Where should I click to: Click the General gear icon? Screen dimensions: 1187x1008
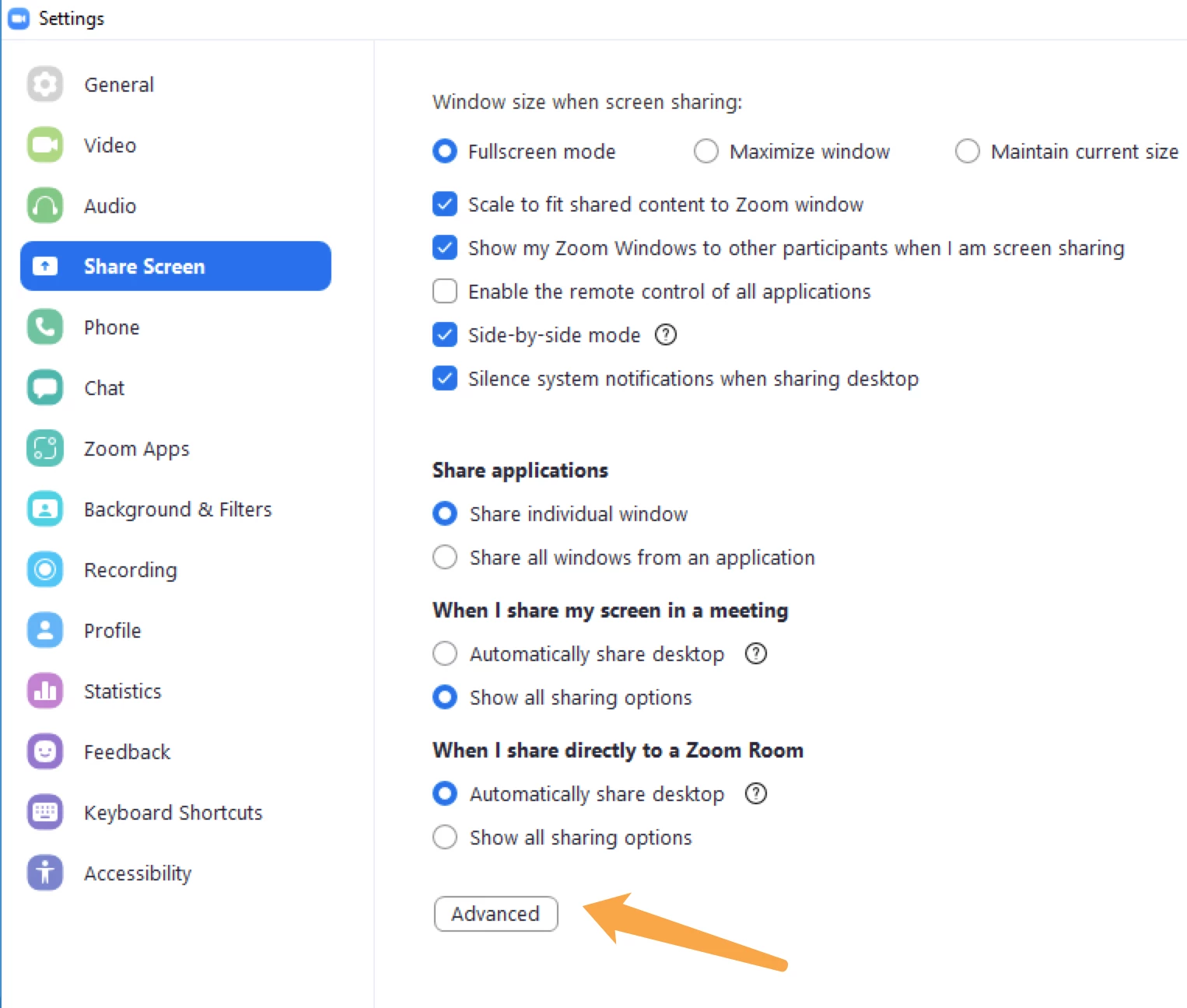[x=45, y=84]
